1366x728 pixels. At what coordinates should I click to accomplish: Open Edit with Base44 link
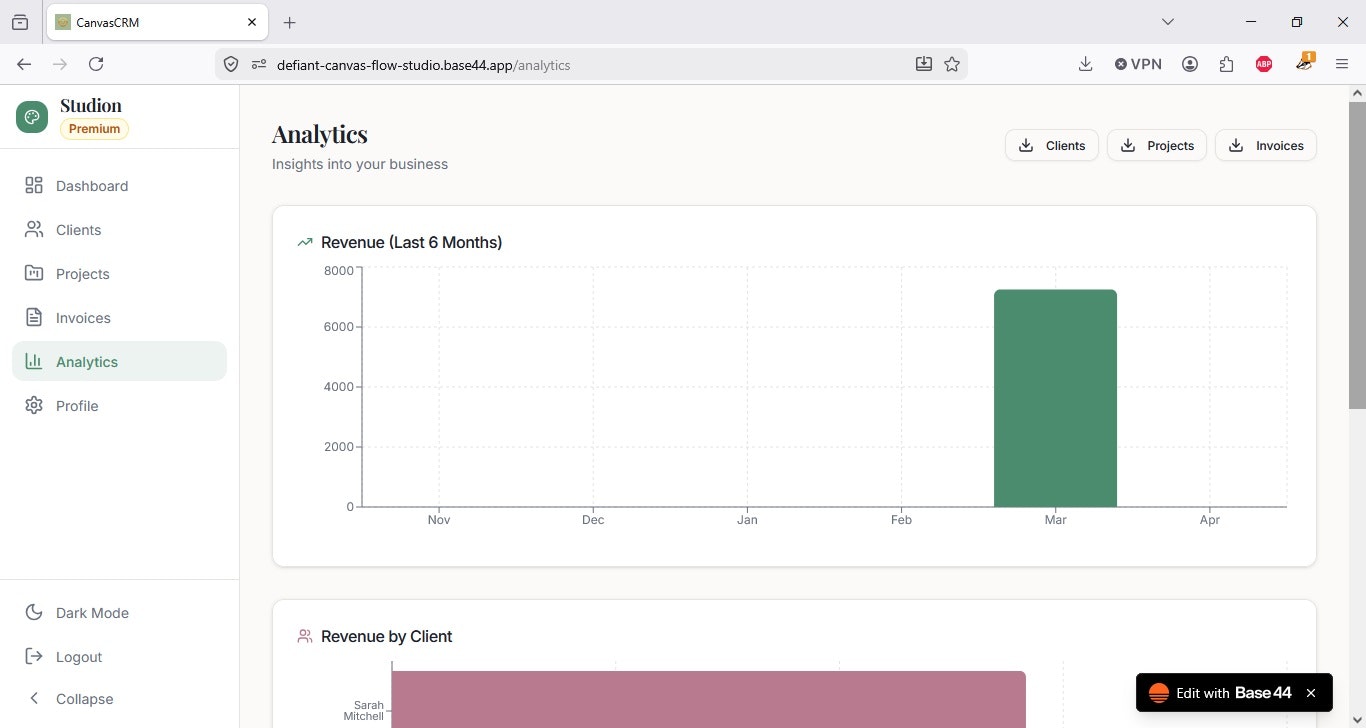click(x=1221, y=693)
